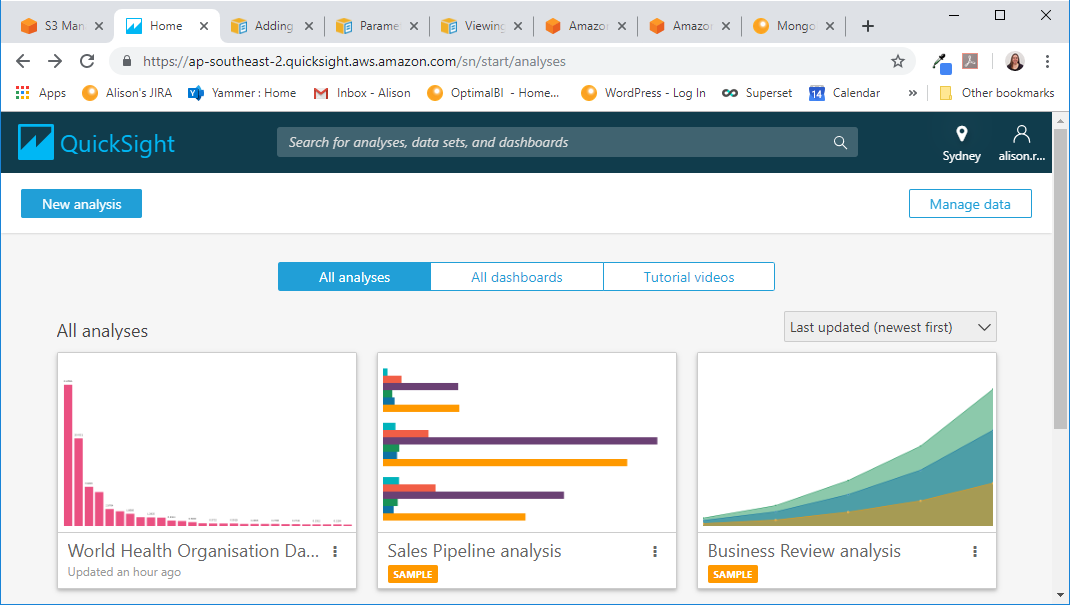Close the Home QuickSight tab
This screenshot has width=1070, height=605.
click(203, 26)
